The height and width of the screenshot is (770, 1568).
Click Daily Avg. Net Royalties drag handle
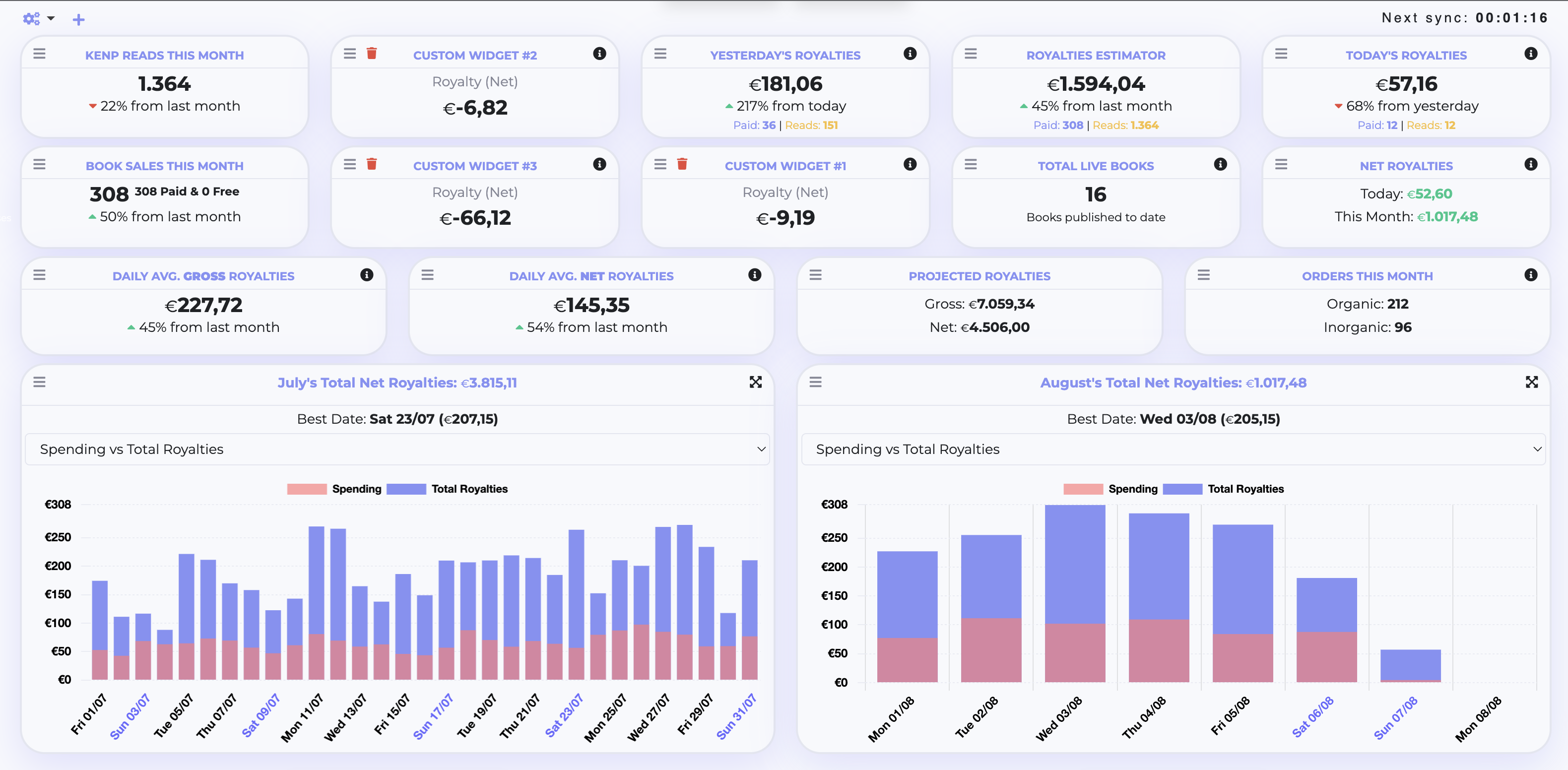pyautogui.click(x=428, y=275)
